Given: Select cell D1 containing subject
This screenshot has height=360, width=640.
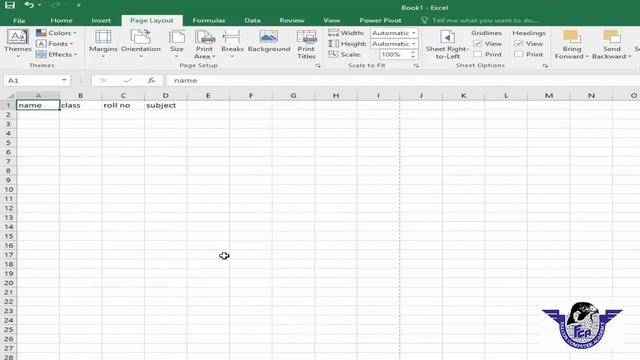Looking at the screenshot, I should 165,105.
